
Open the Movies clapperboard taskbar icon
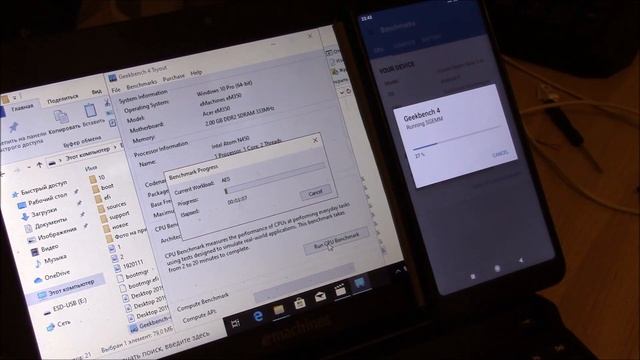[x=340, y=290]
